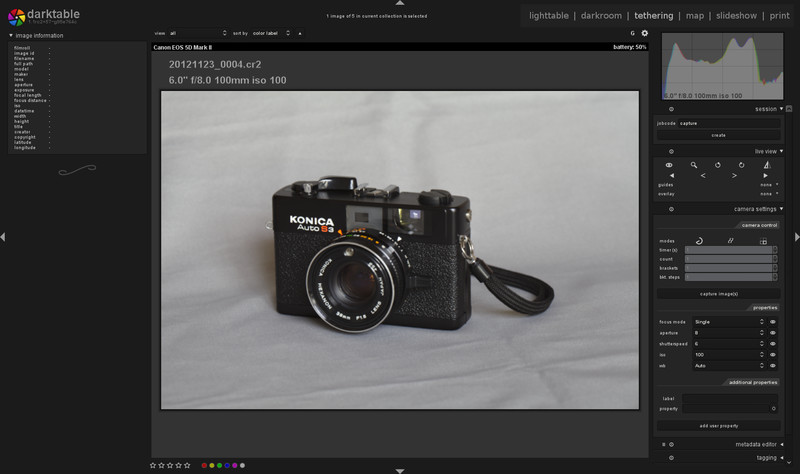Toggle on-screen display of shutterspeed
Screen dimensions: 800x474
pos(772,344)
